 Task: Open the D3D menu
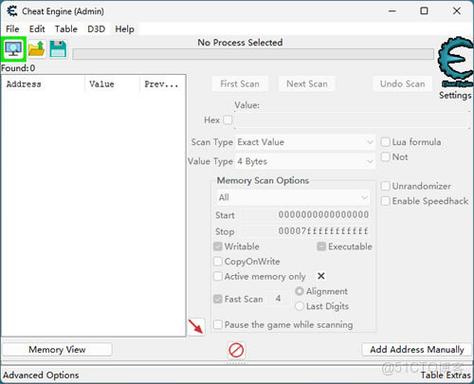tap(96, 29)
